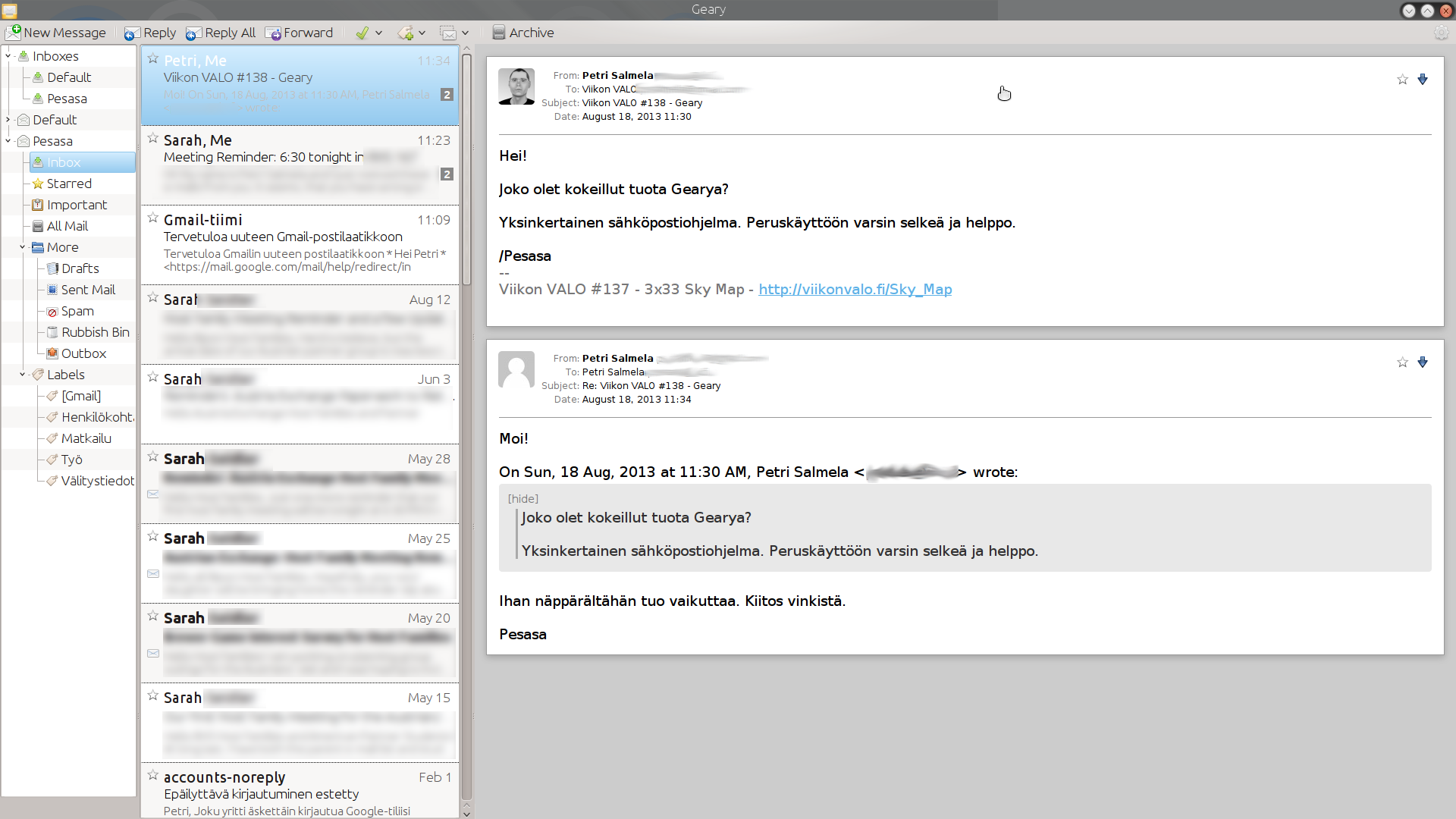Star the 11:34 reply message
The width and height of the screenshot is (1456, 819).
pyautogui.click(x=1402, y=362)
